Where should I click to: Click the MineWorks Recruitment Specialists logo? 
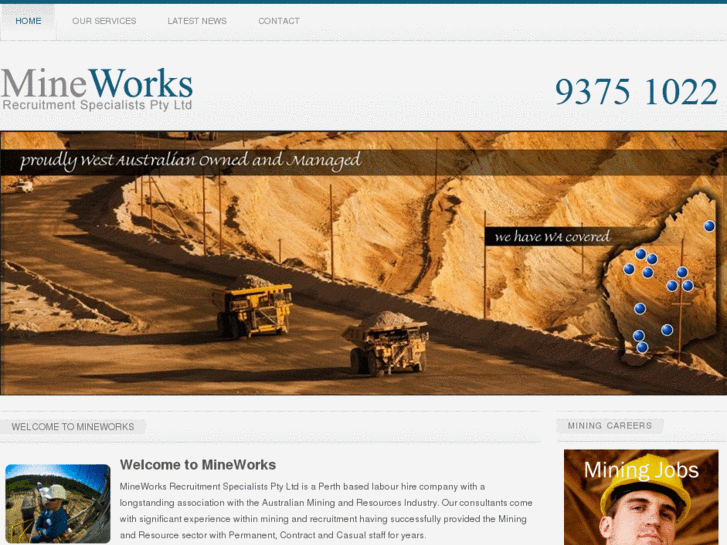(x=97, y=89)
